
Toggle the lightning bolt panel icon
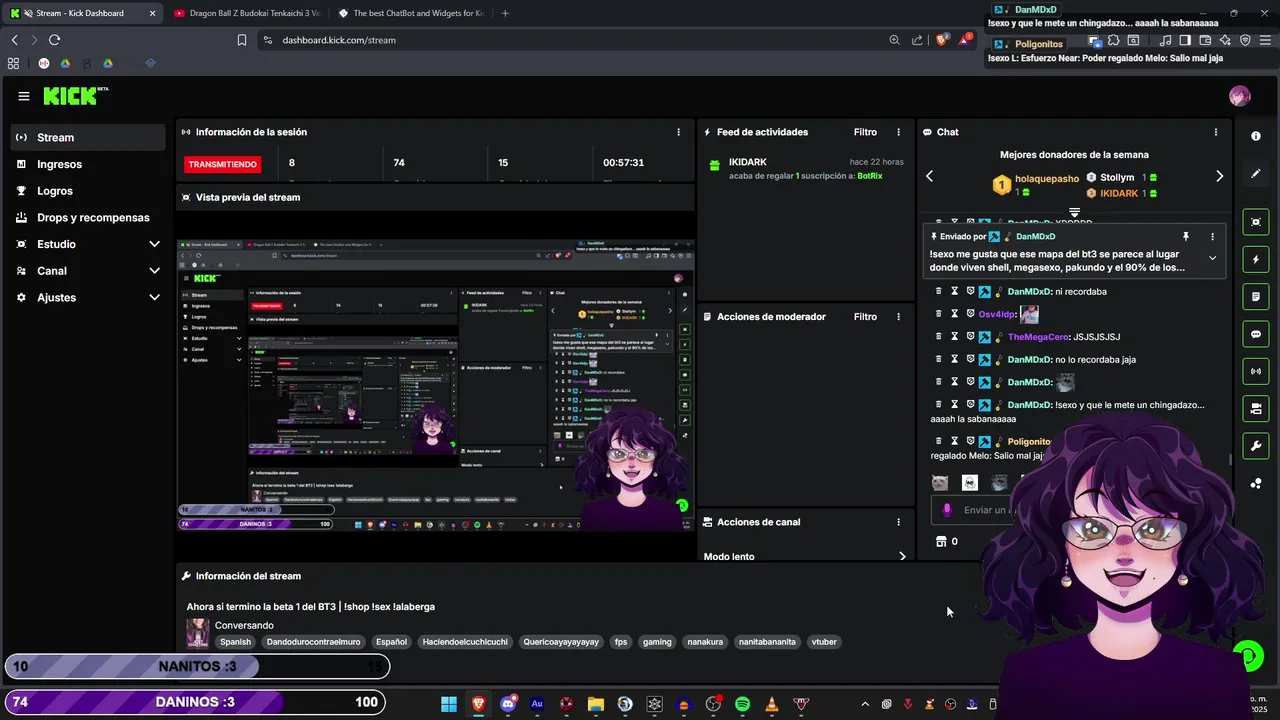pos(1256,259)
